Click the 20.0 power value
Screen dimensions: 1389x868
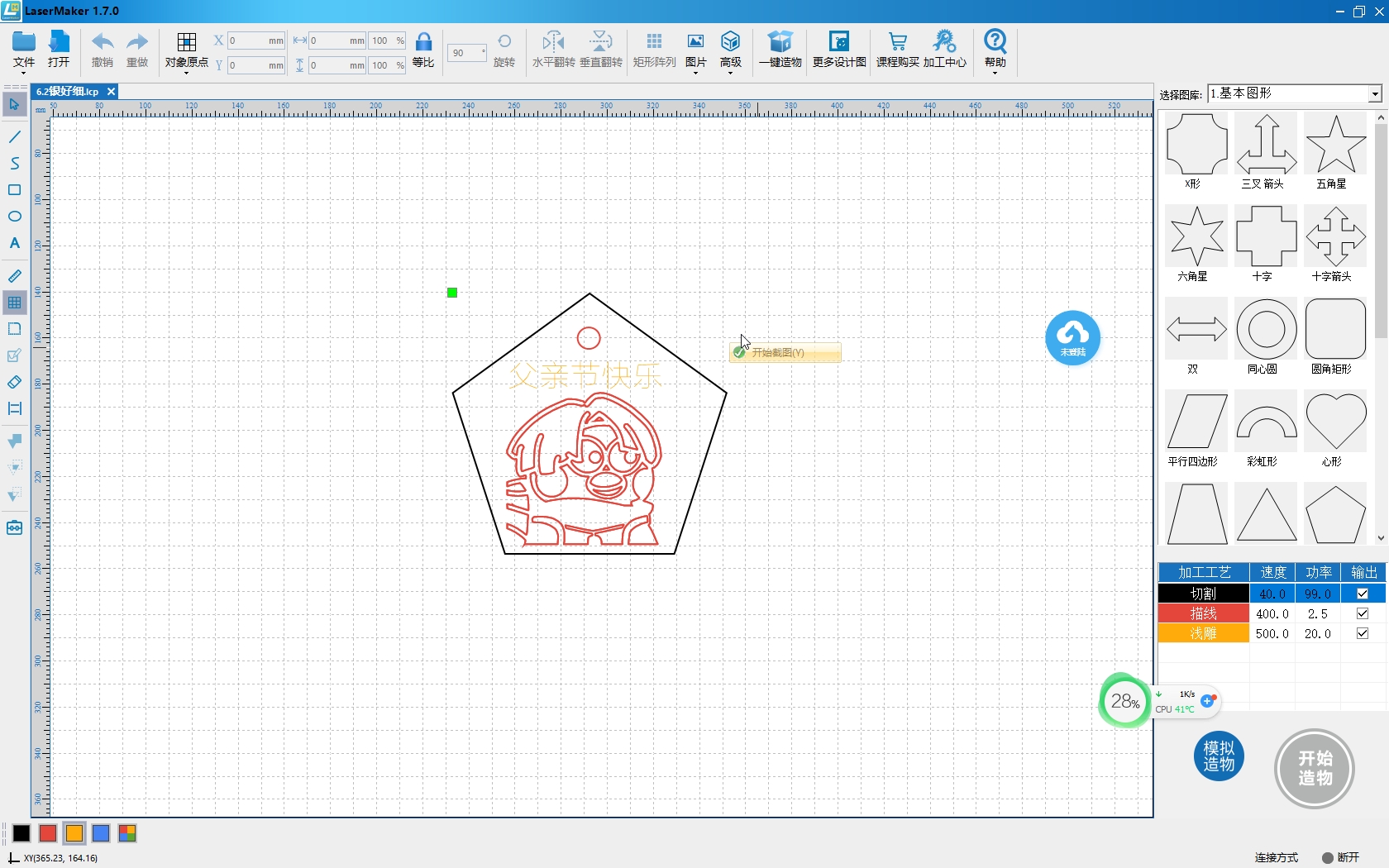point(1318,633)
